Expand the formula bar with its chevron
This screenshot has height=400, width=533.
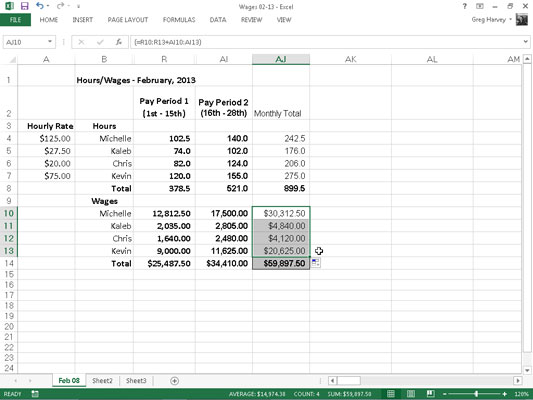(526, 42)
